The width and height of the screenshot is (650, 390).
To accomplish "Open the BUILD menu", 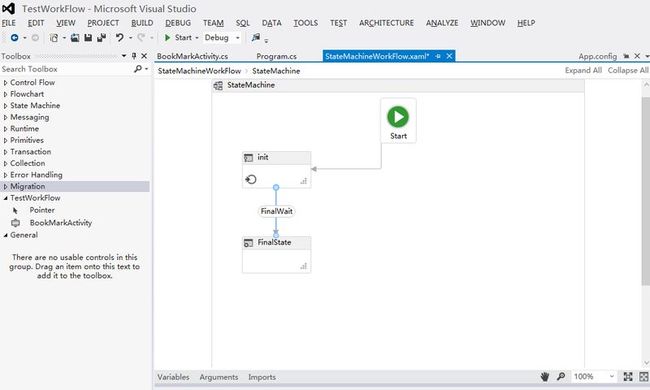I will (x=142, y=23).
